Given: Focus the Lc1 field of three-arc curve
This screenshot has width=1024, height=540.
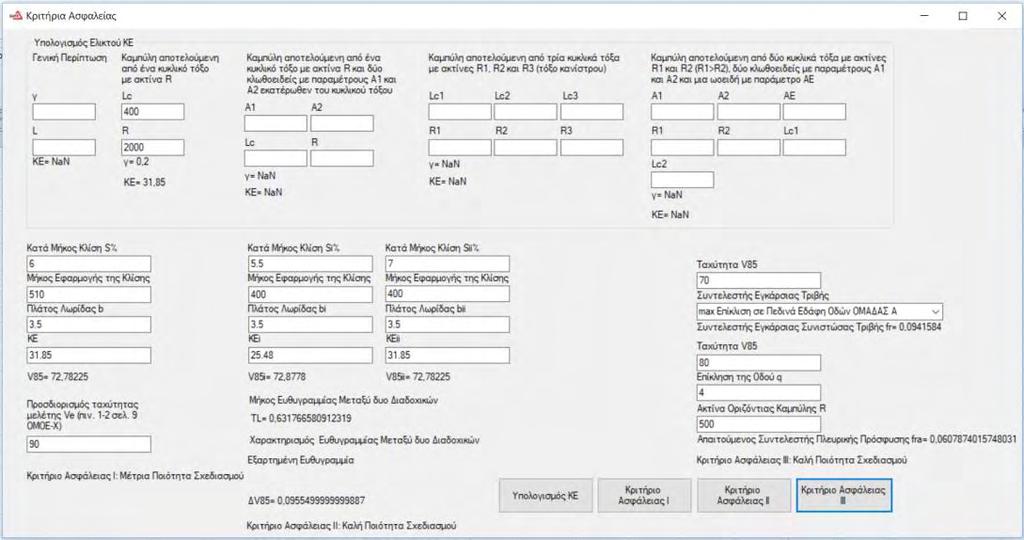Looking at the screenshot, I should [x=460, y=112].
